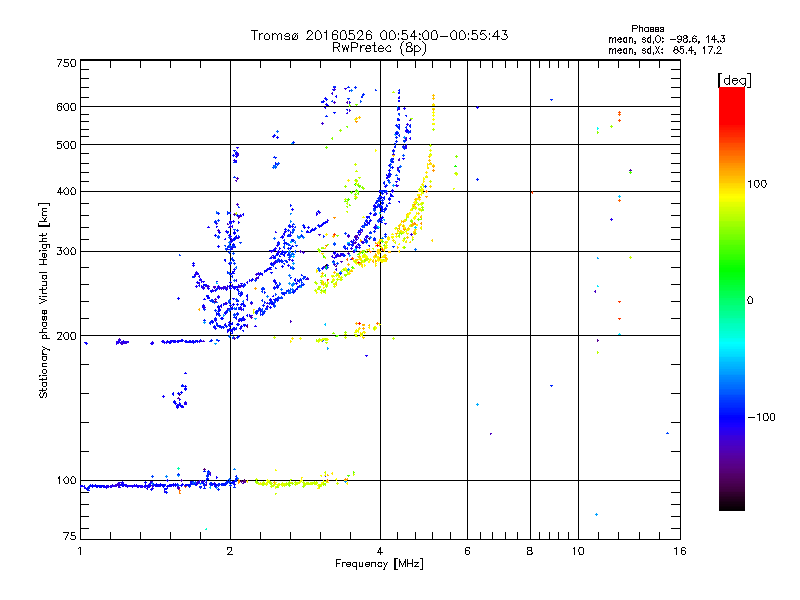
Task: Click the '200' y-axis tick label
Action: coord(66,336)
